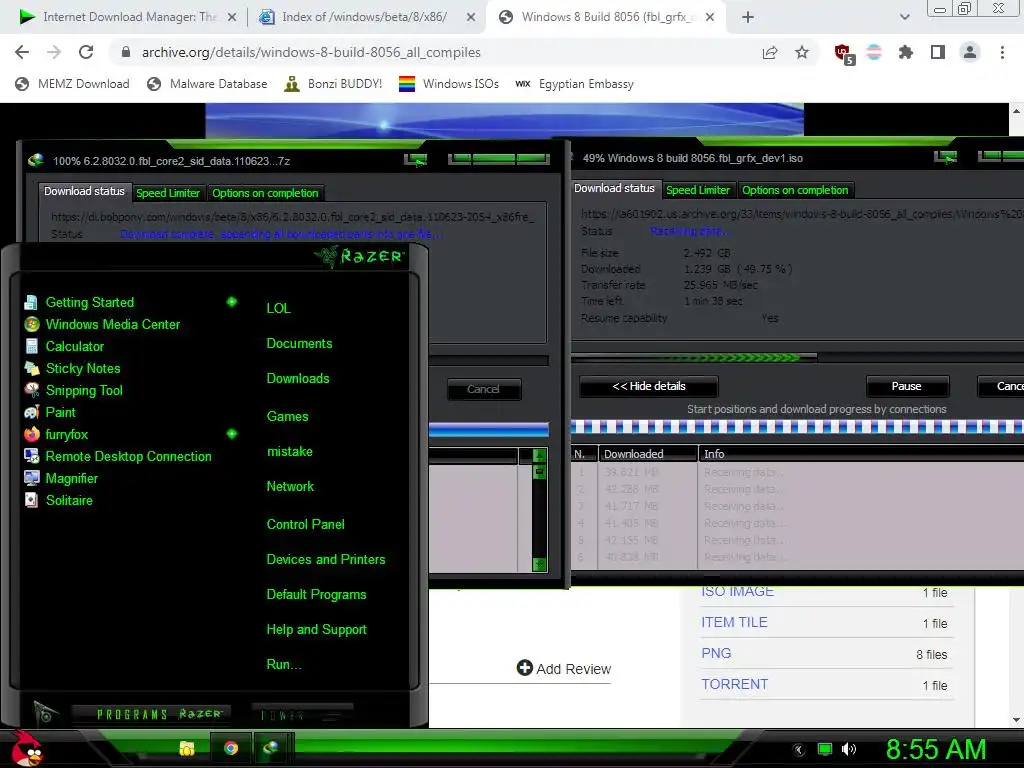The width and height of the screenshot is (1024, 768).
Task: Open the Chrome profile avatar
Action: (970, 52)
